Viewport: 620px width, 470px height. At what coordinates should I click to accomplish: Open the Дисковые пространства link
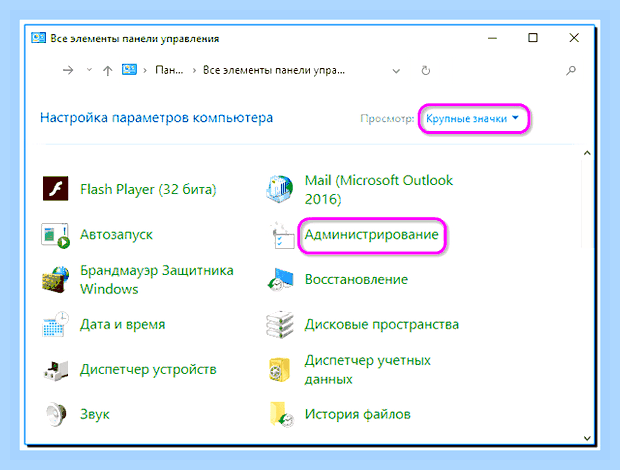point(382,325)
